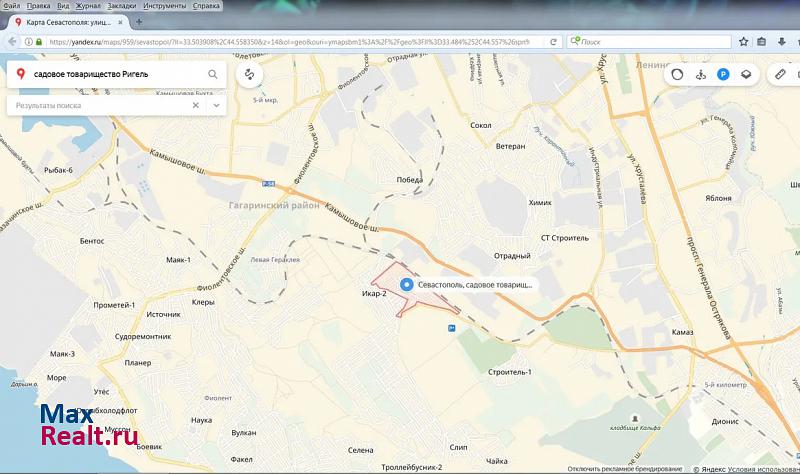Open the browser downloads arrow icon

778,42
